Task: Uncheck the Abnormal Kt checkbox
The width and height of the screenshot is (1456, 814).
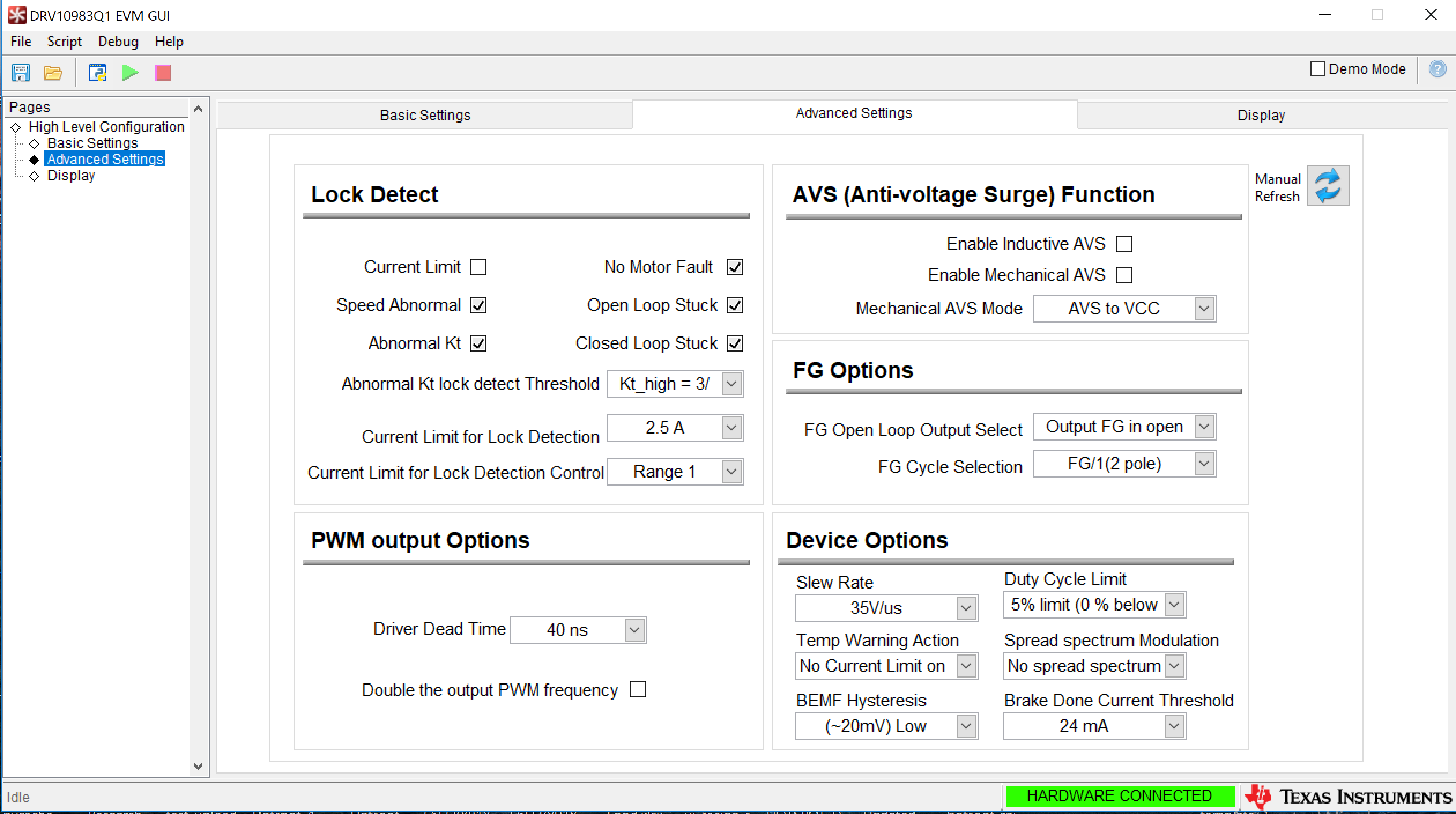Action: click(x=478, y=343)
